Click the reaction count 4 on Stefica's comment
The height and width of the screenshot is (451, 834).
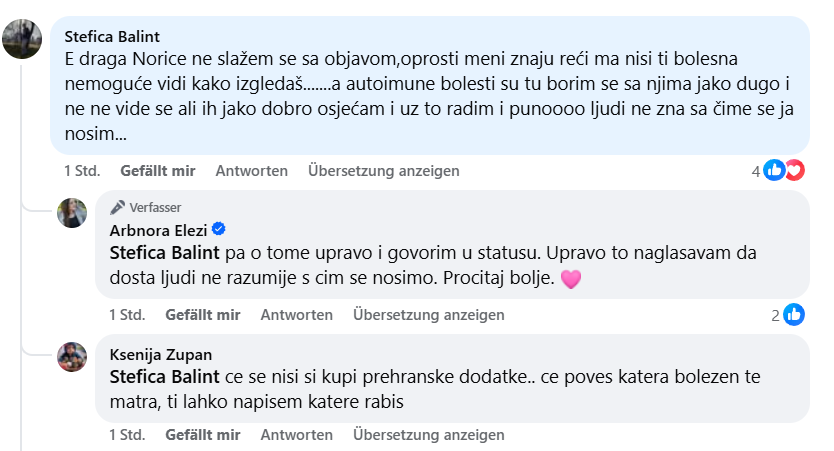pyautogui.click(x=756, y=171)
